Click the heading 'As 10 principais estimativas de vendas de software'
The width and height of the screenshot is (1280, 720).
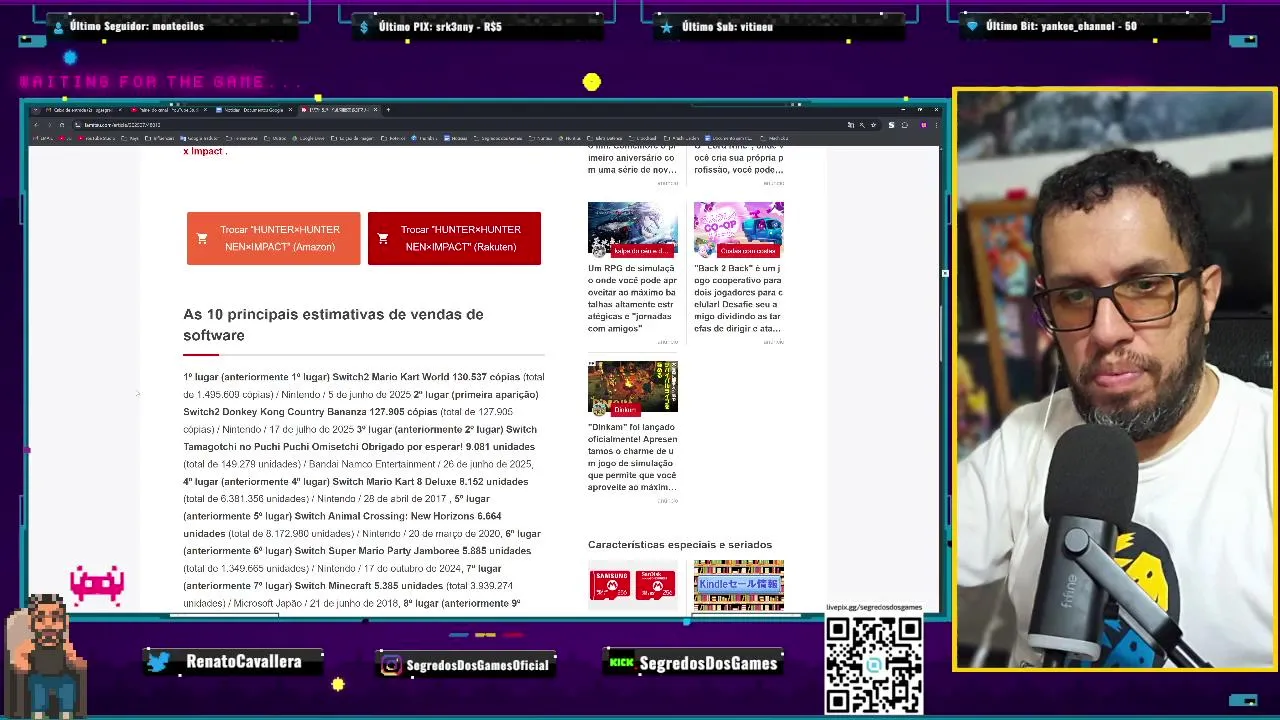pyautogui.click(x=333, y=324)
